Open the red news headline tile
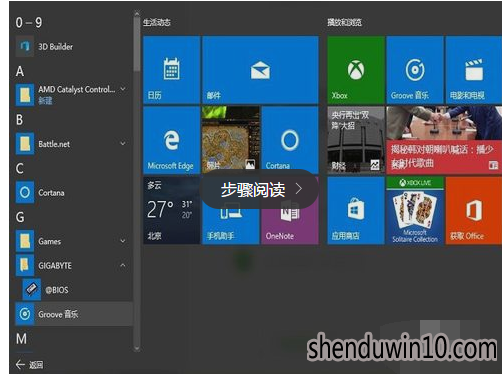The height and width of the screenshot is (374, 502). click(x=444, y=140)
